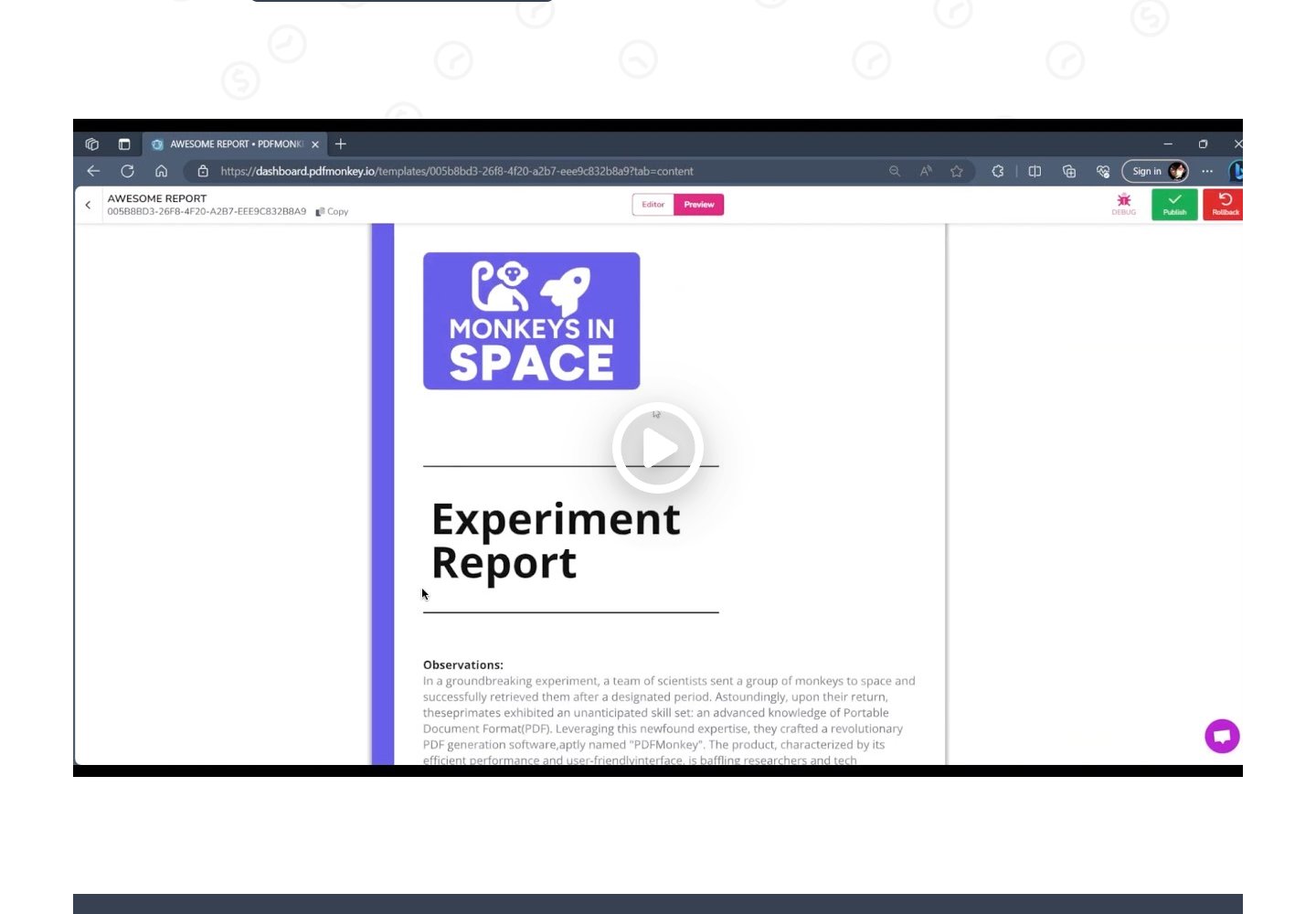Open the split screen icon
Screen dimensions: 1316x914
(x=1035, y=171)
